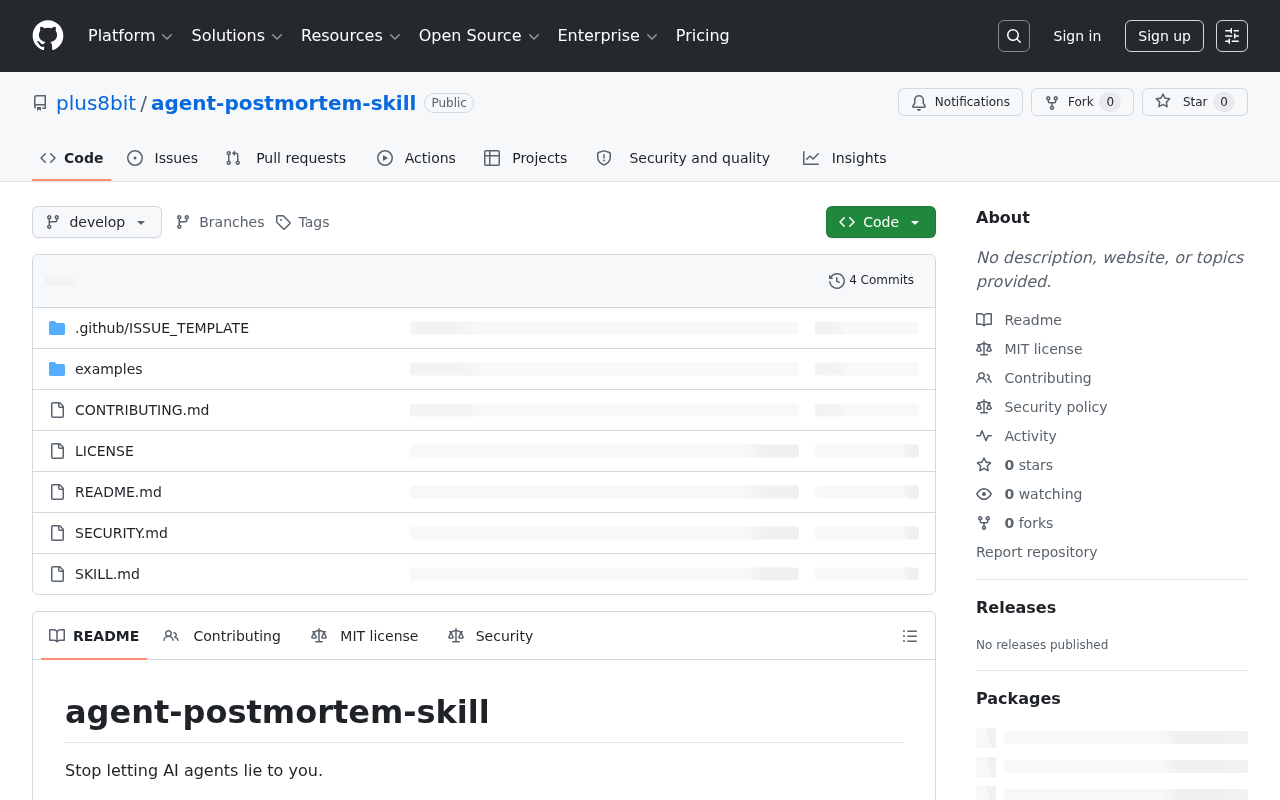Screen dimensions: 1280x800
Task: View the 4 Commits history
Action: [x=871, y=281]
